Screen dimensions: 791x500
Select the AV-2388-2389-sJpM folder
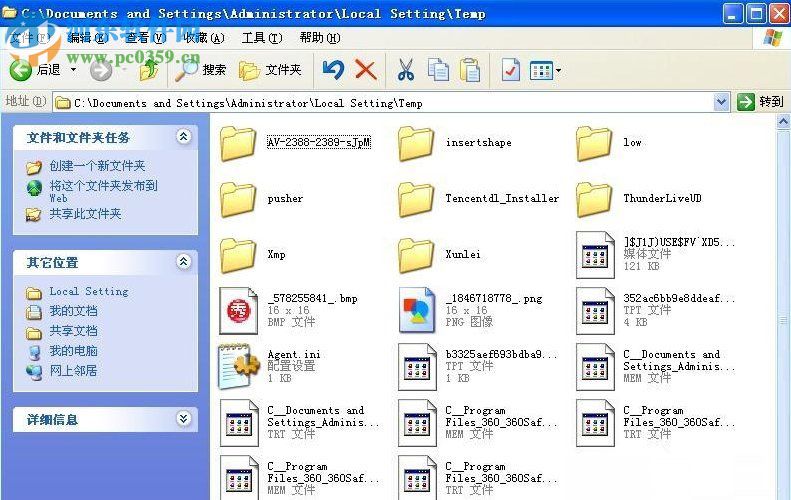[296, 143]
